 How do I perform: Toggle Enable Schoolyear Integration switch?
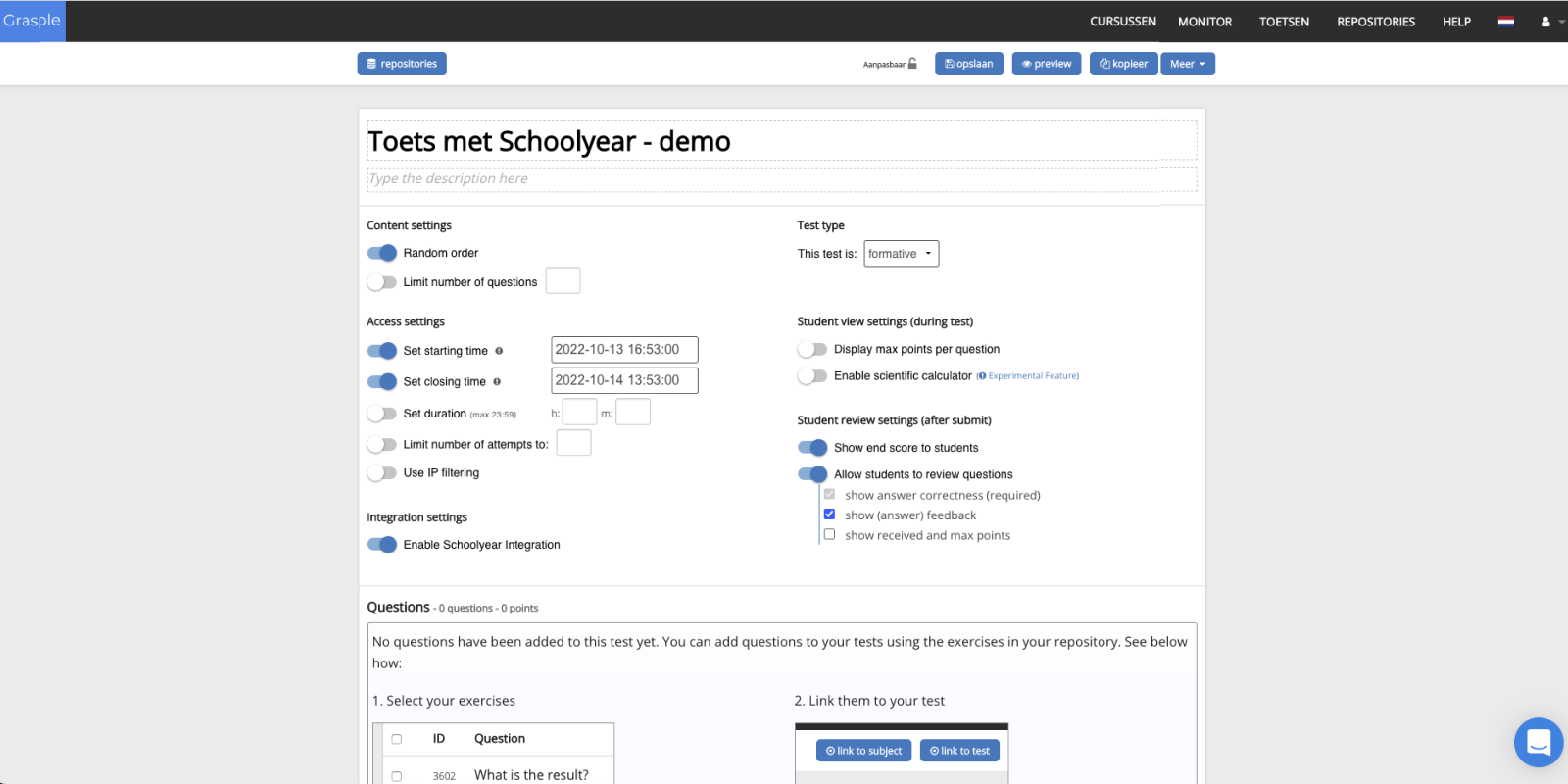(382, 545)
